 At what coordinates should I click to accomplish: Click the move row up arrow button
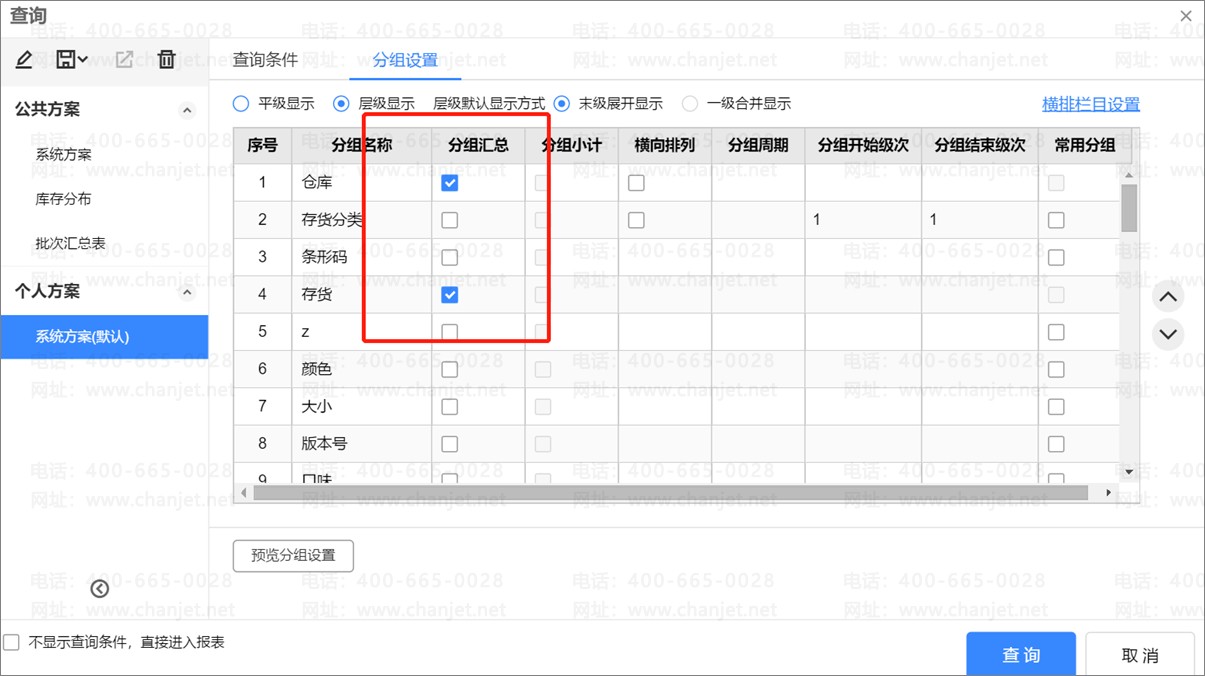click(x=1168, y=297)
